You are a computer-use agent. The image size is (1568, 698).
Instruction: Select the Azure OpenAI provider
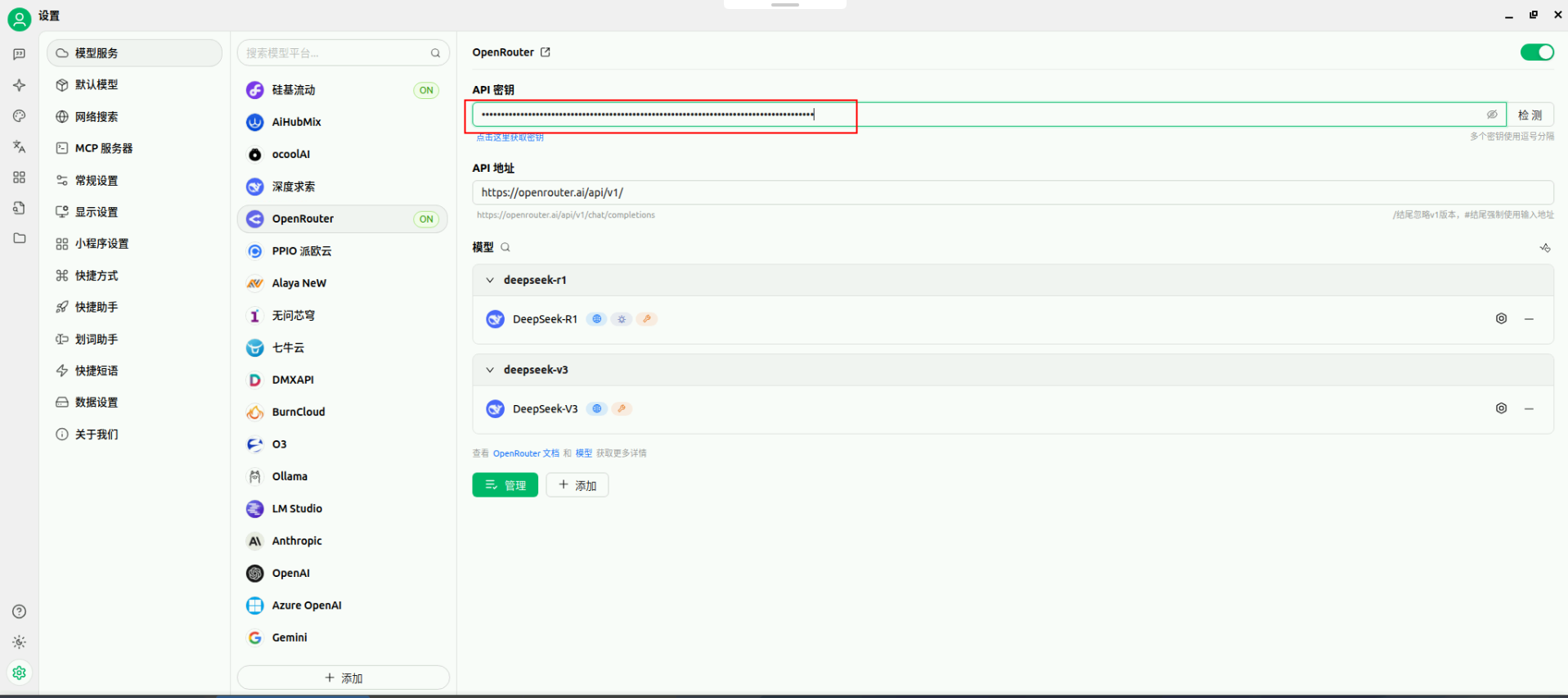(343, 606)
